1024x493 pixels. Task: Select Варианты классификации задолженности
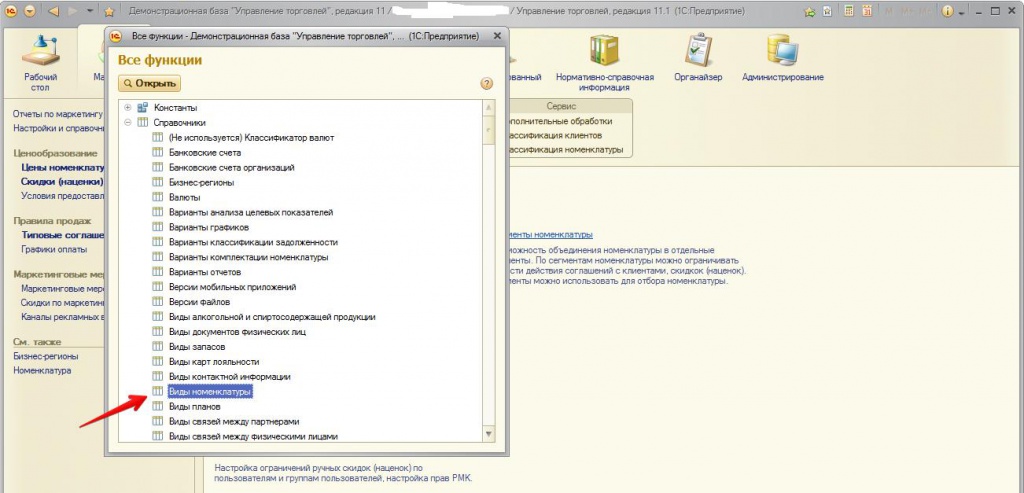[x=253, y=242]
